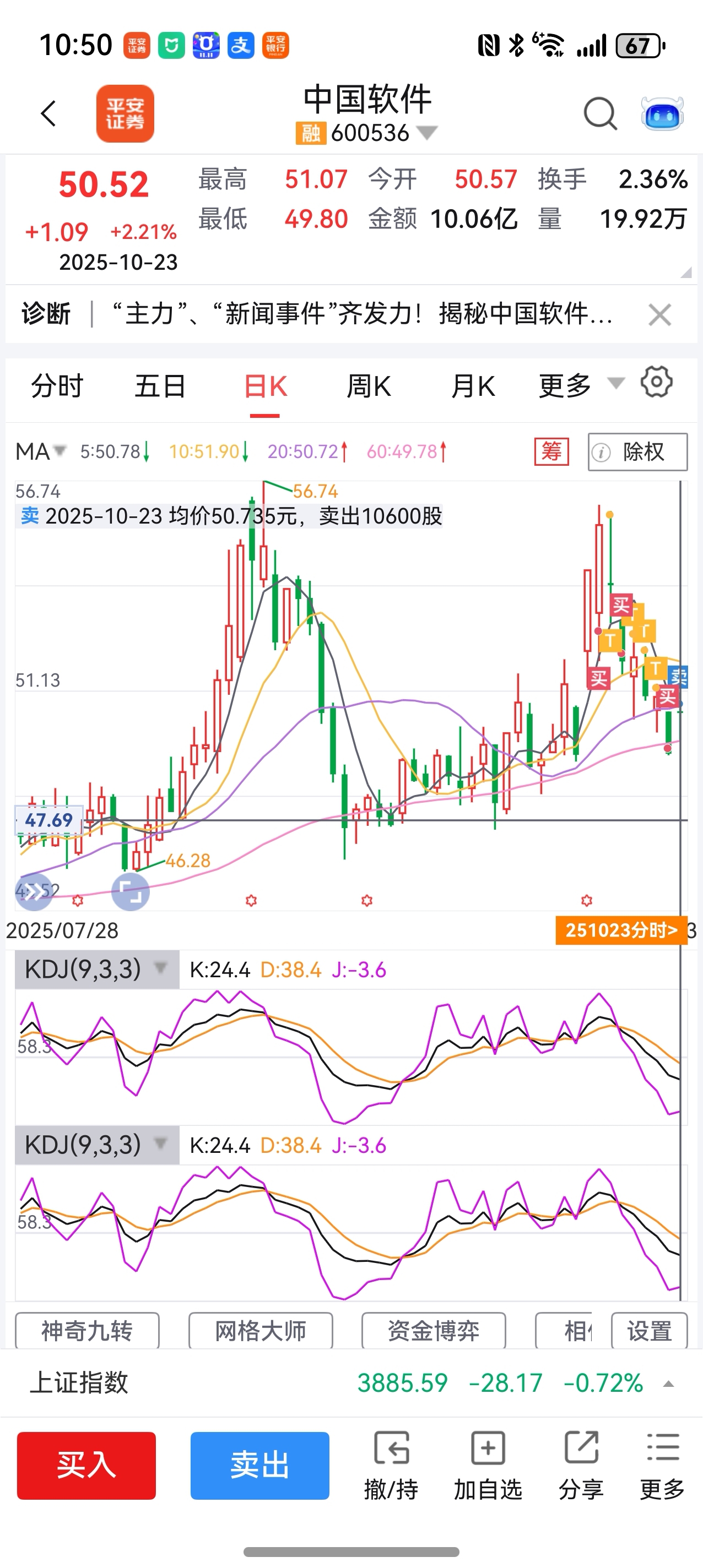Switch to 五日 chart tab
Image resolution: width=703 pixels, height=1568 pixels.
(160, 386)
